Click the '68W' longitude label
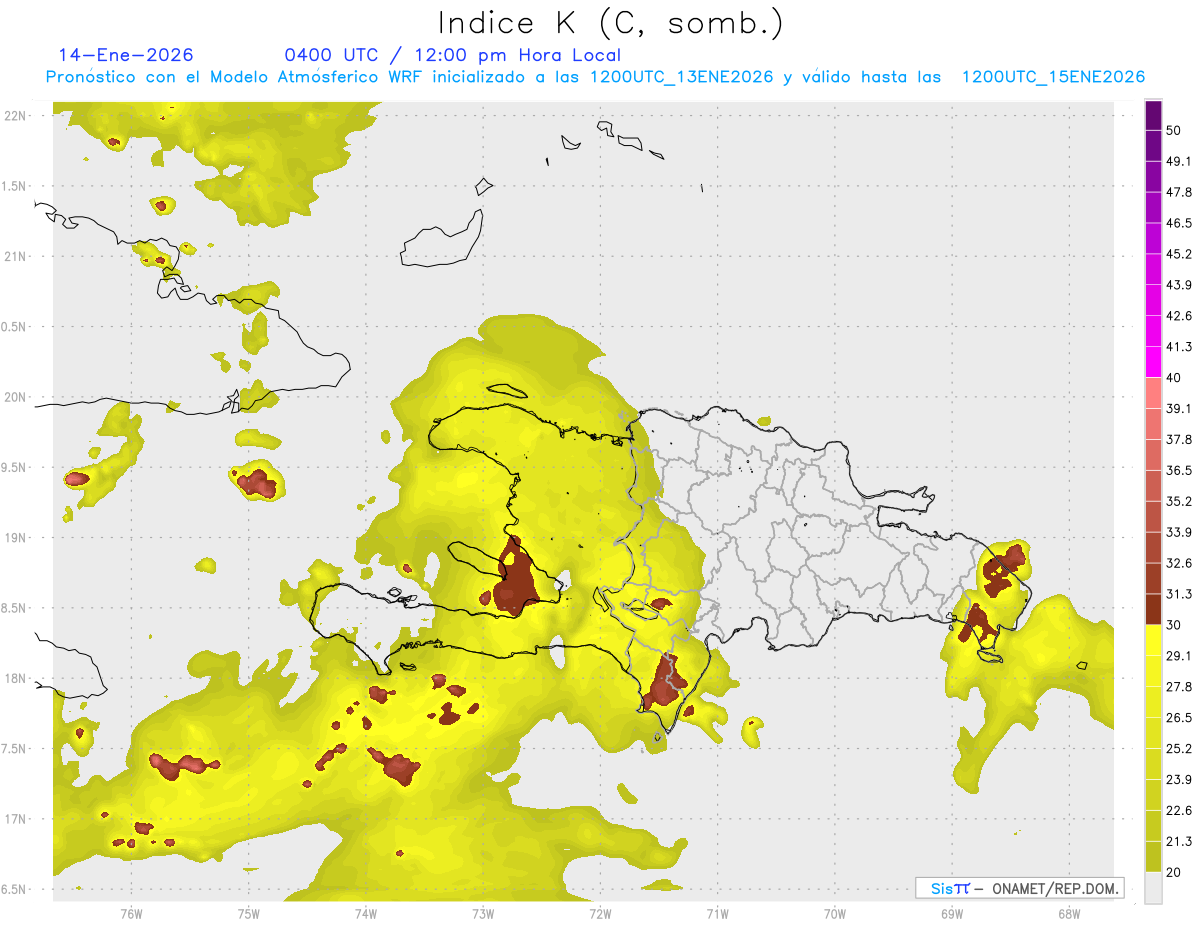This screenshot has height=927, width=1200. (1069, 914)
